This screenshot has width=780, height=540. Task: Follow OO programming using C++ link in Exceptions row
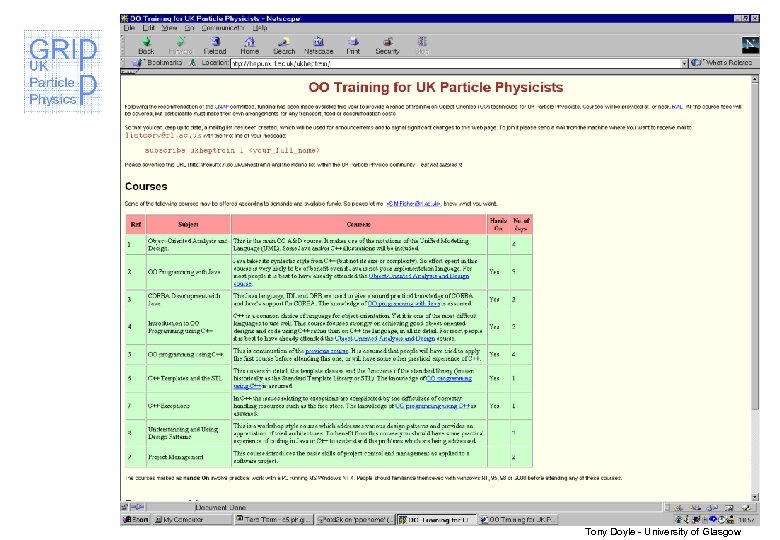pyautogui.click(x=432, y=406)
